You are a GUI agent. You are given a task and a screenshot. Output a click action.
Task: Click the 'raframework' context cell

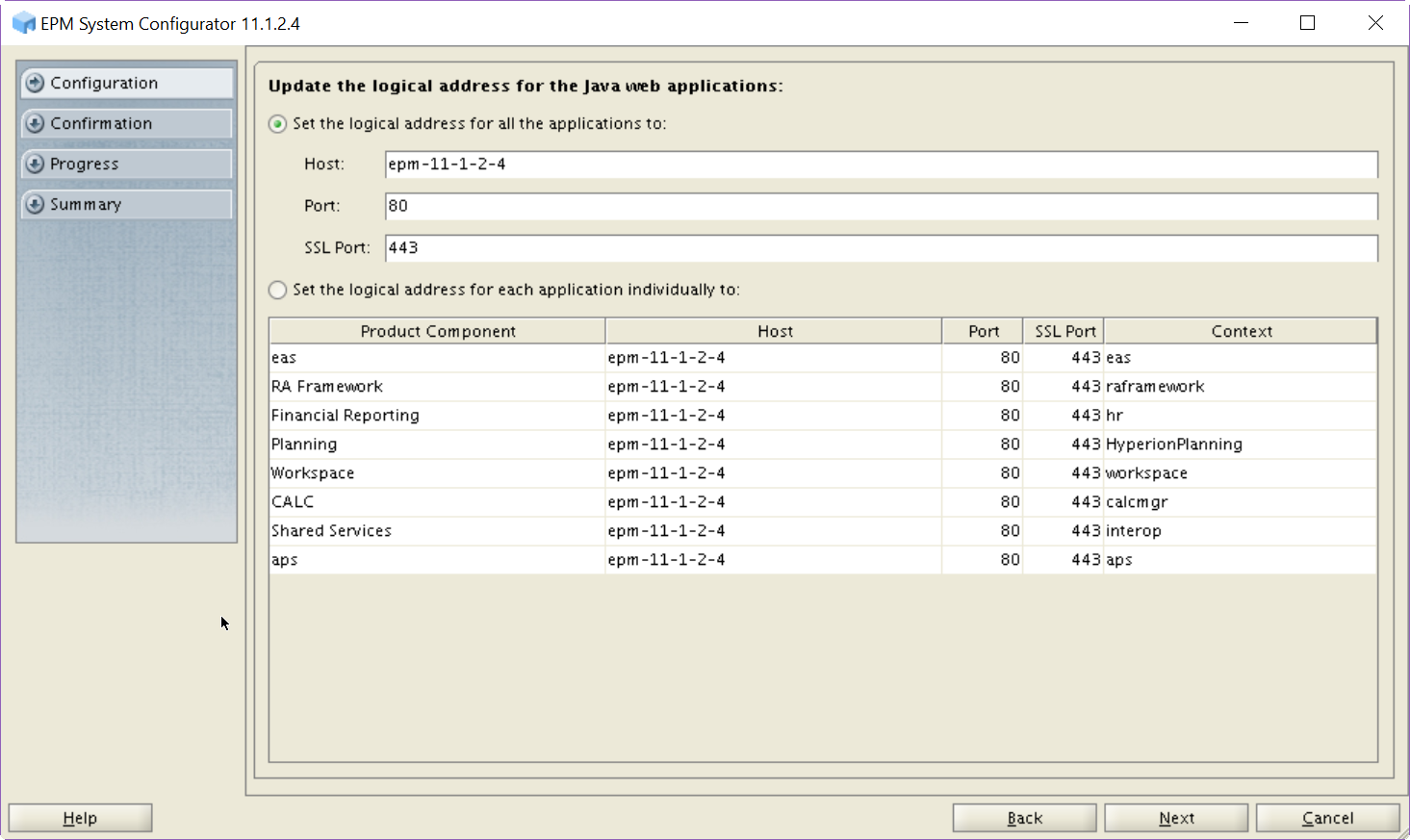[1241, 387]
